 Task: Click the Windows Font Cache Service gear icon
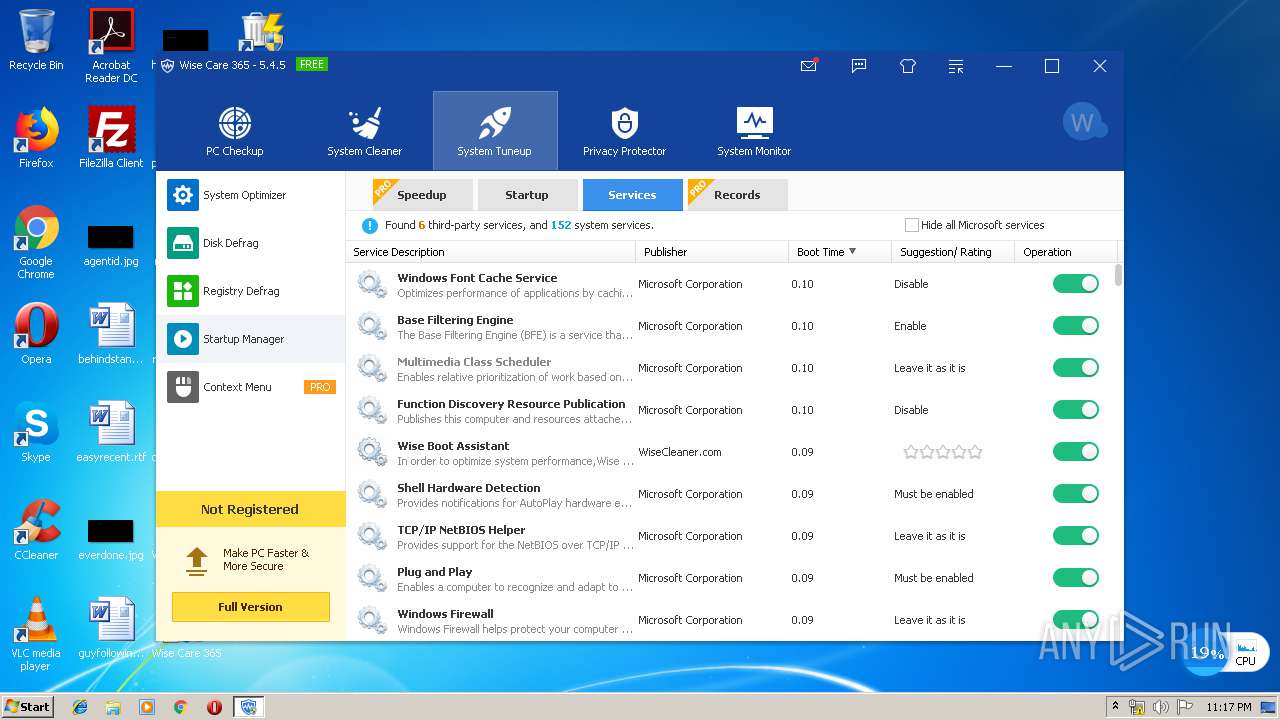[372, 284]
